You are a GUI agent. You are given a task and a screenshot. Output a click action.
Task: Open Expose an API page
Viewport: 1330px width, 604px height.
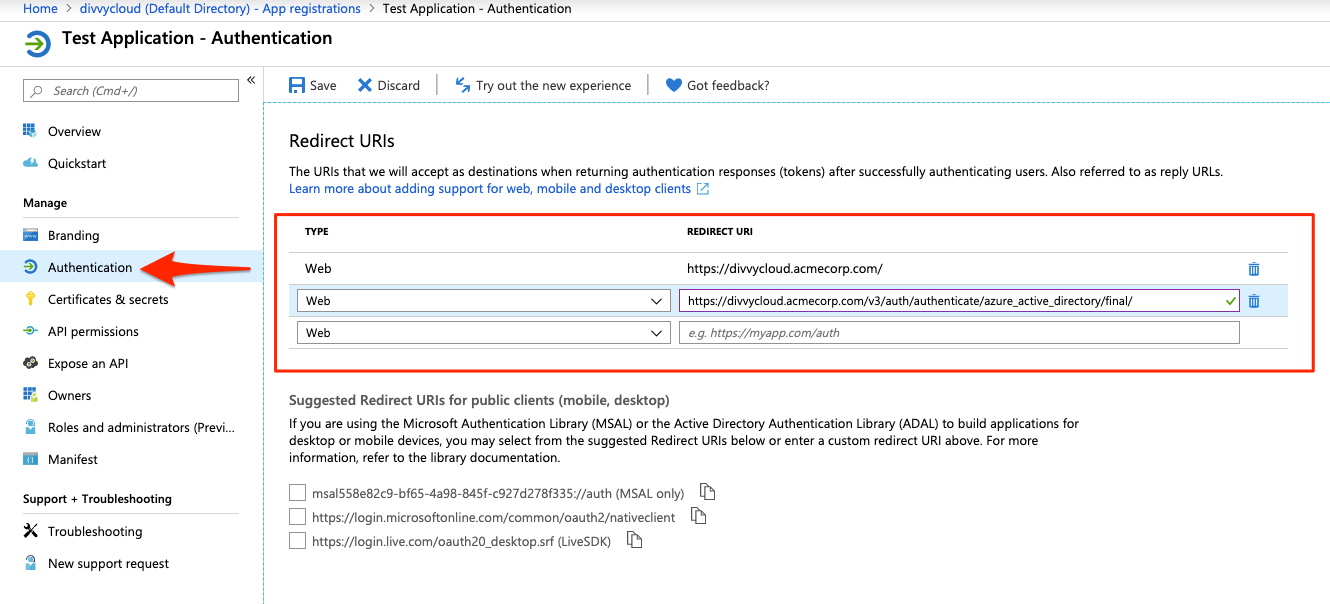(88, 363)
